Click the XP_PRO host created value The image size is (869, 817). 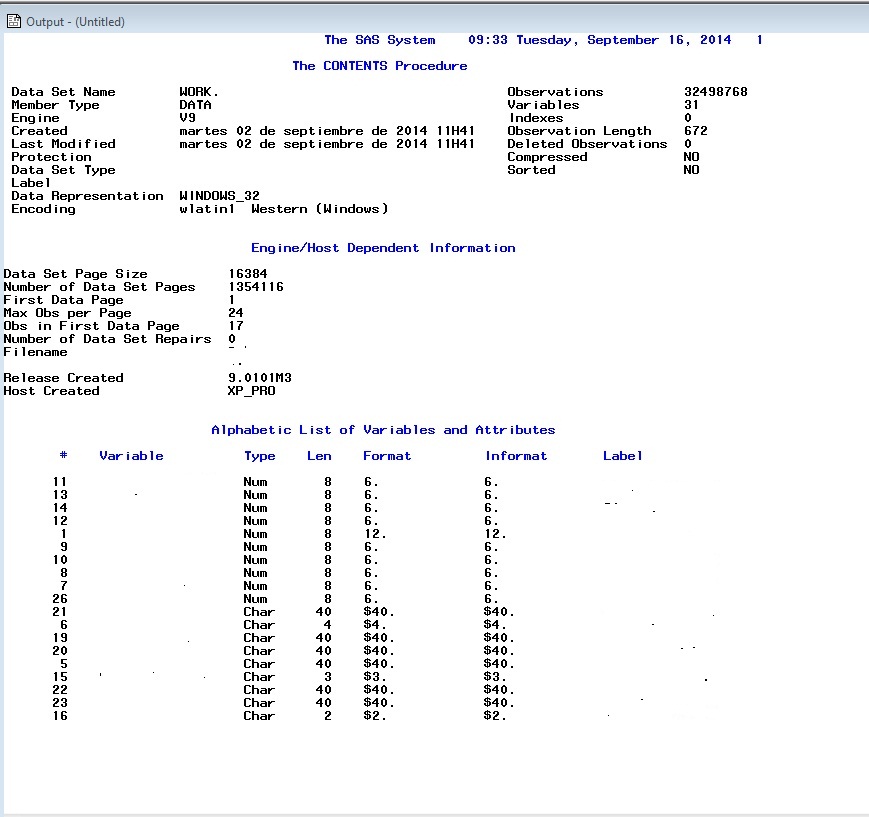point(251,391)
